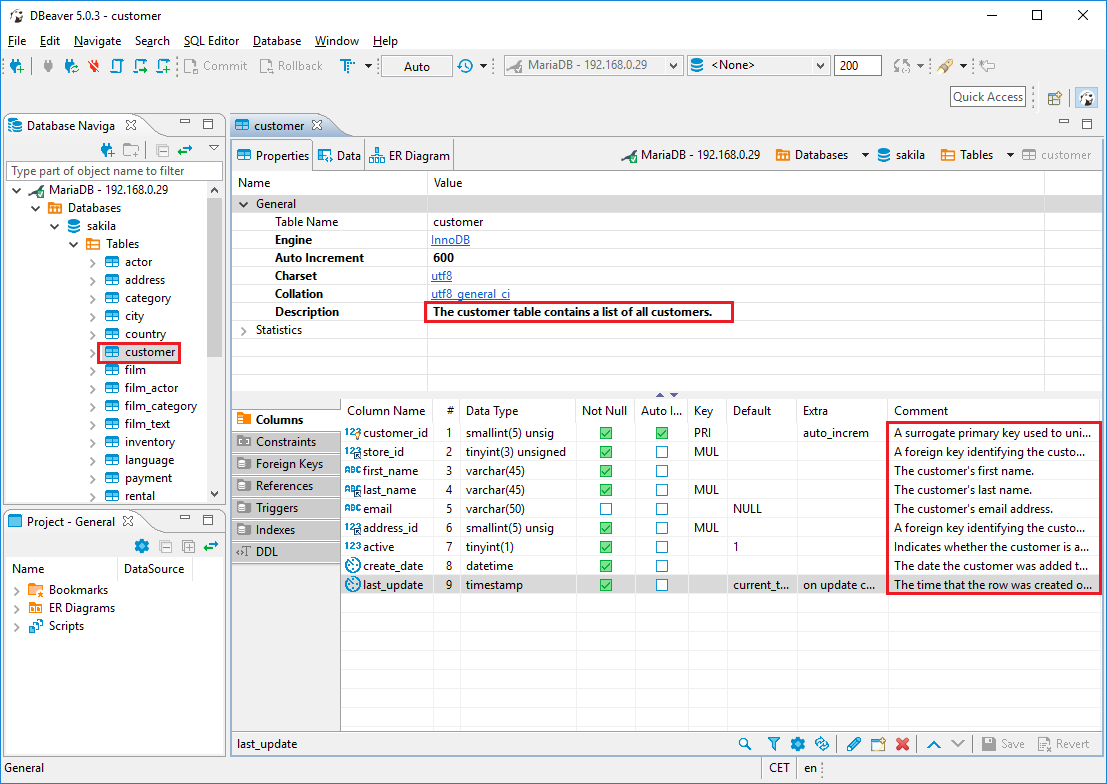
Task: Toggle Auto Increment checkbox for customer_id
Action: point(661,433)
